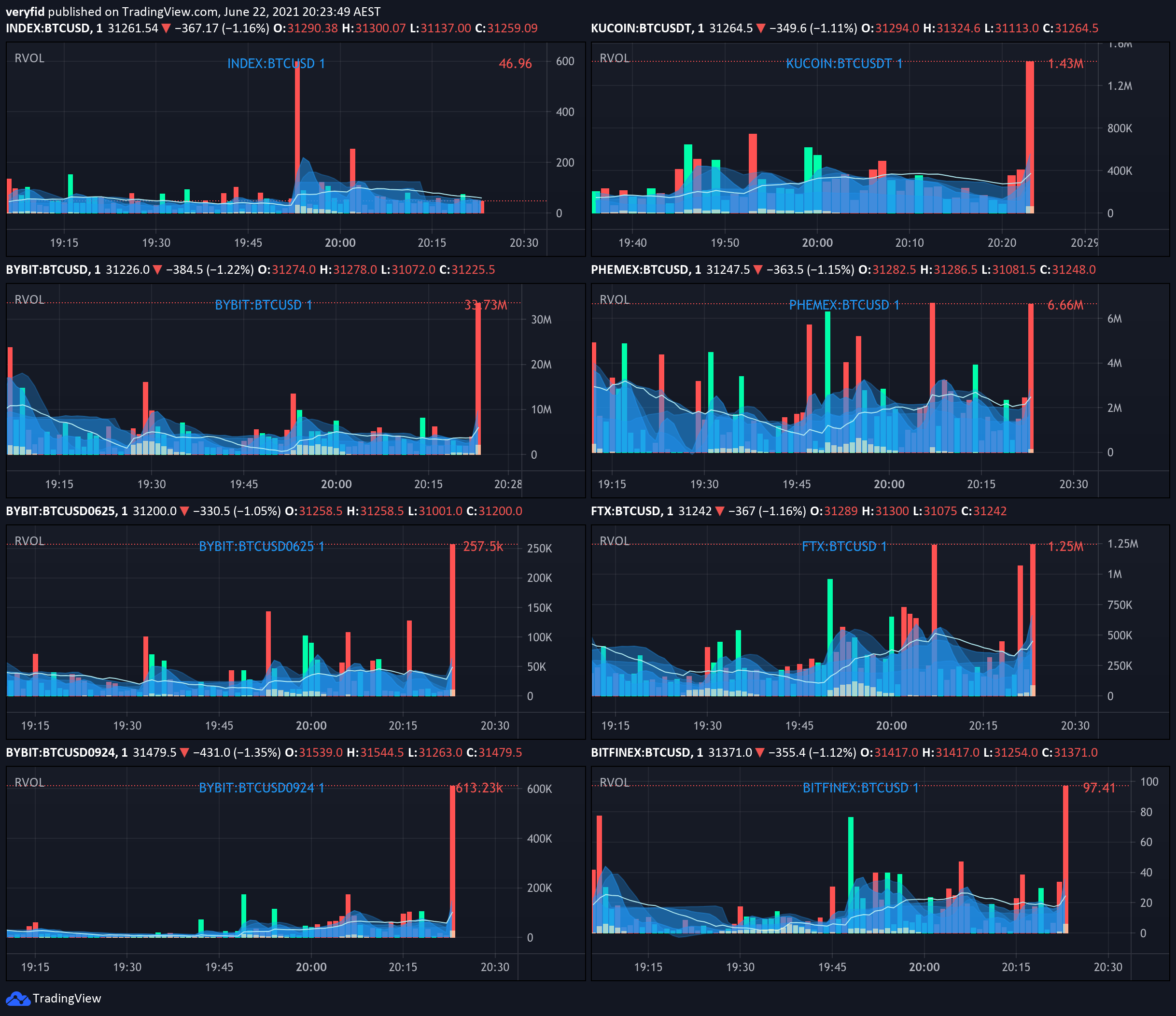Click the 20:00 time marker in the KUCOIN chart
The height and width of the screenshot is (1016, 1176).
(817, 243)
